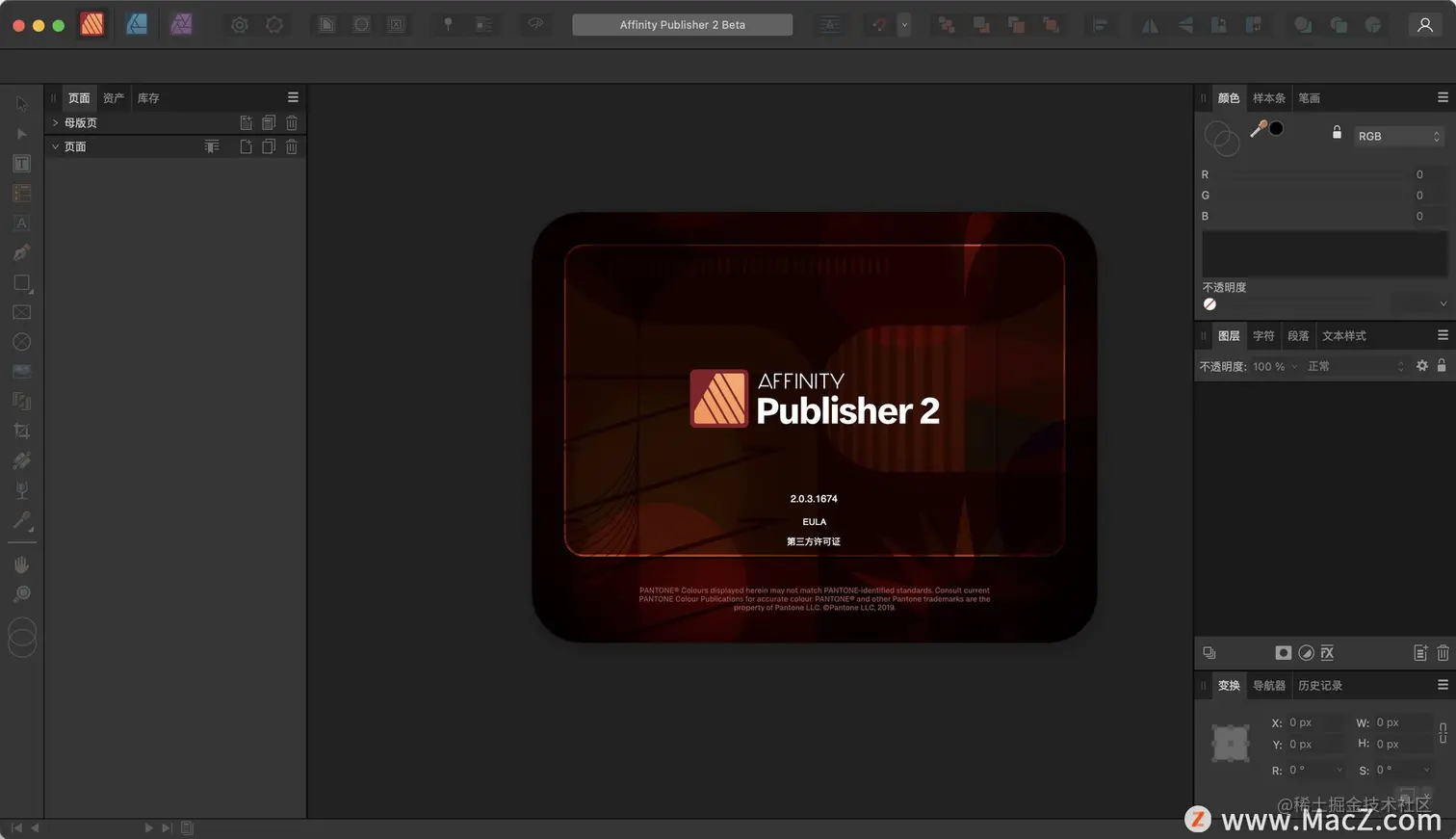Open the Rotation R value dropdown
Screen dimensions: 1456x839
[x=1339, y=770]
